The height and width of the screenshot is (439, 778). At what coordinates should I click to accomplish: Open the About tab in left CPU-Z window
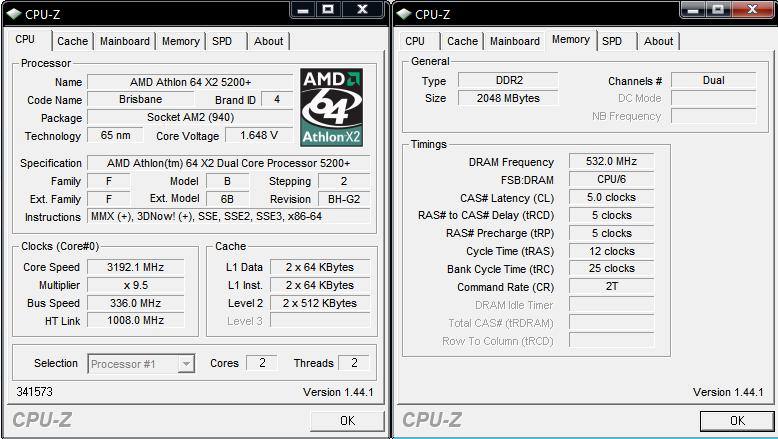pos(268,41)
